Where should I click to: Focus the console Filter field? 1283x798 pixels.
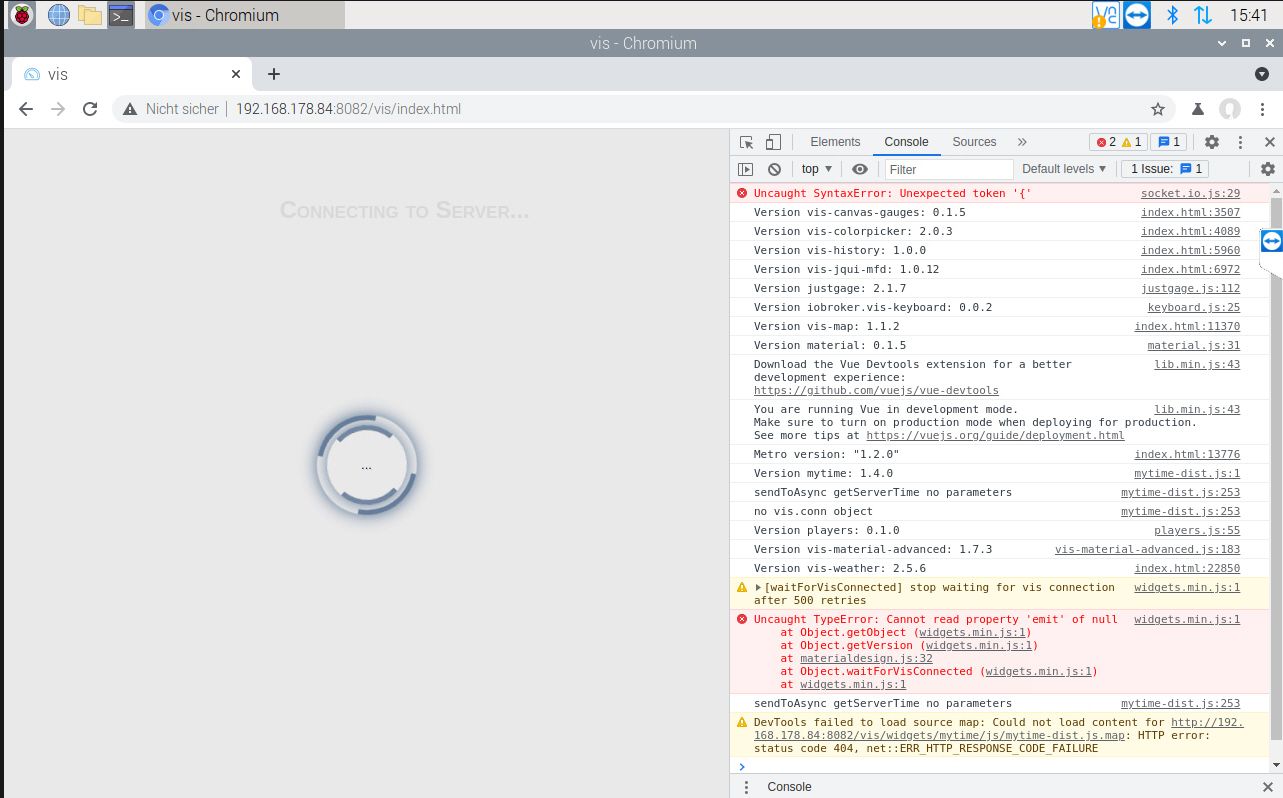pyautogui.click(x=948, y=169)
